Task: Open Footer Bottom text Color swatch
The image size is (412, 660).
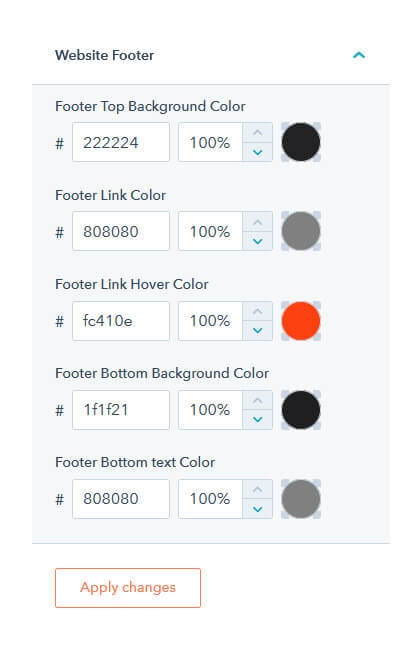Action: [301, 499]
